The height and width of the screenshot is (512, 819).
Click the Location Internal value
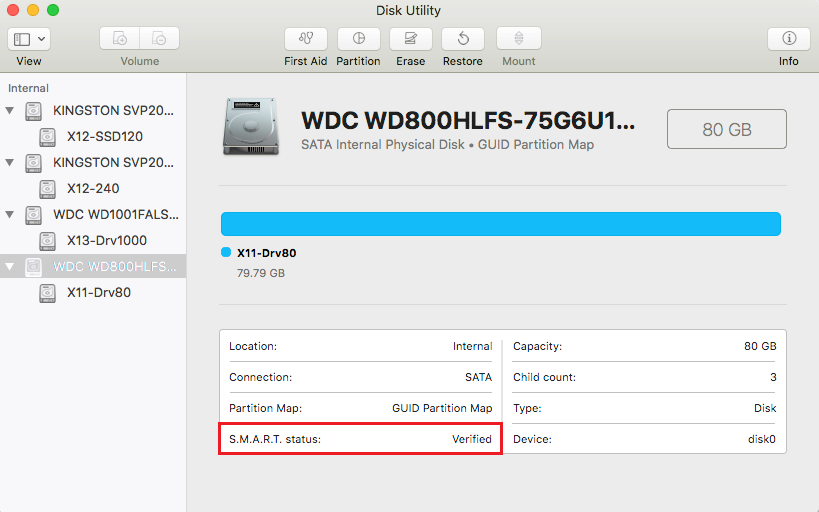click(472, 346)
